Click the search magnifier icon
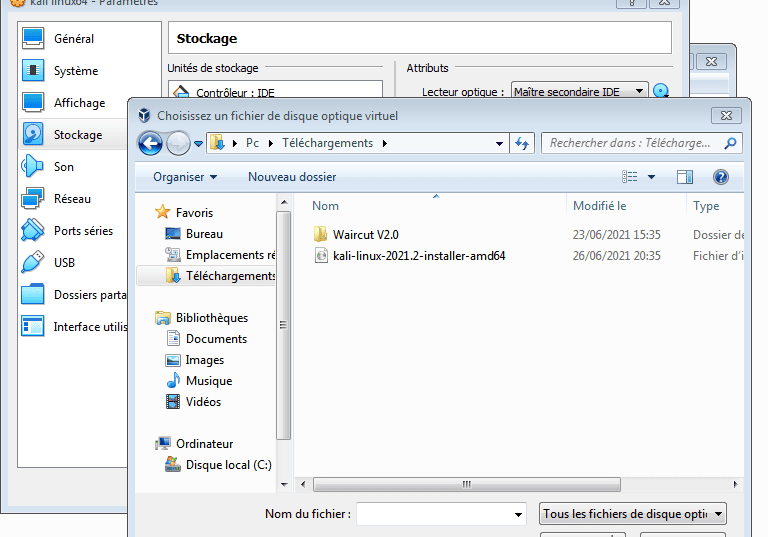The height and width of the screenshot is (537, 768). point(730,143)
